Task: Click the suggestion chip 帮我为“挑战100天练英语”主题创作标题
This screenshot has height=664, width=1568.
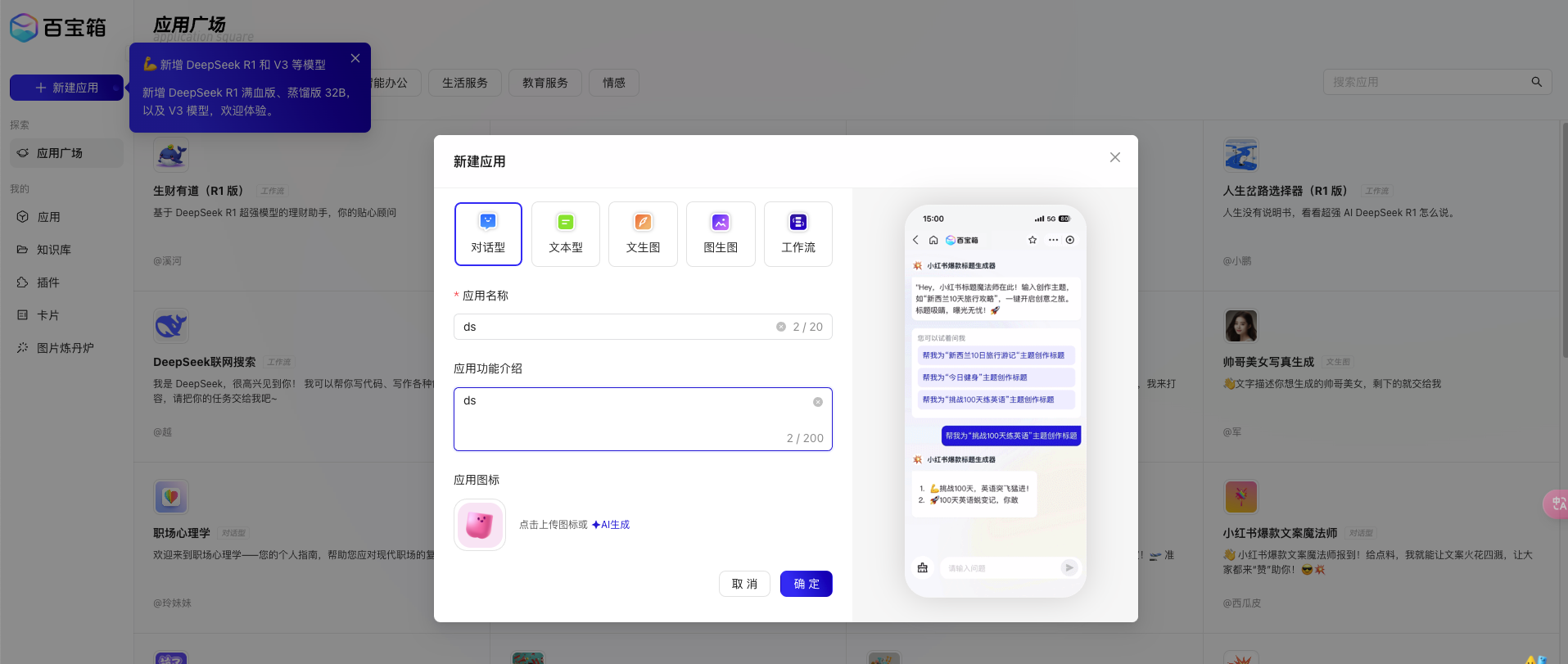Action: click(x=996, y=400)
